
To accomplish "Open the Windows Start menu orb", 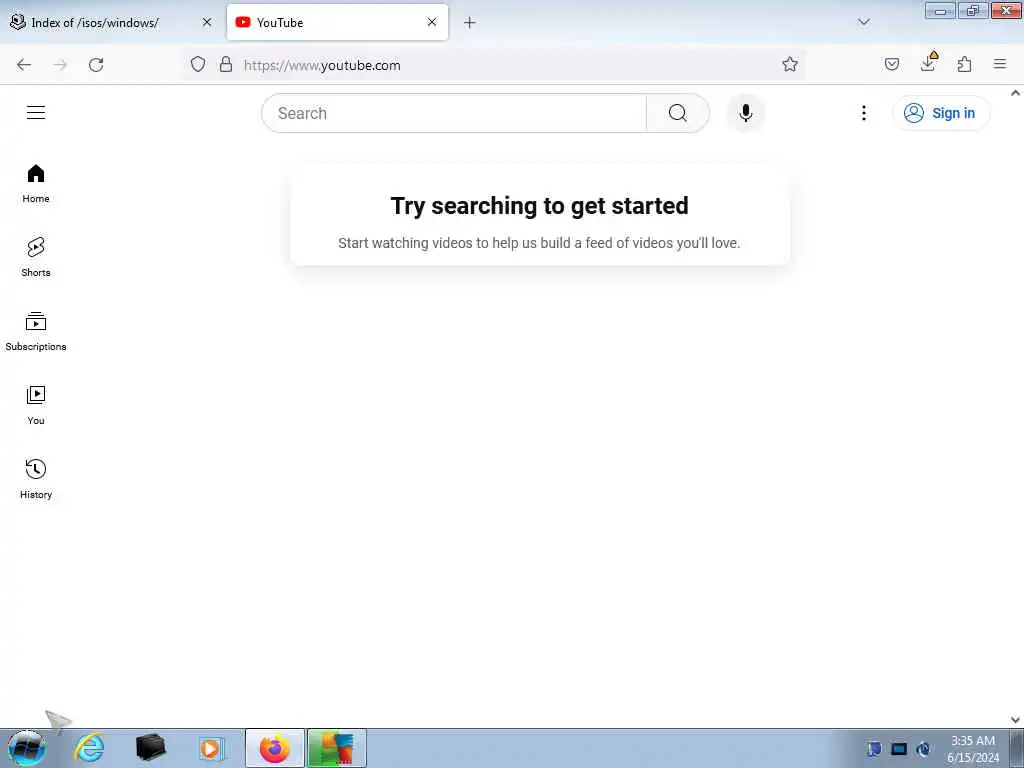I will [x=26, y=748].
